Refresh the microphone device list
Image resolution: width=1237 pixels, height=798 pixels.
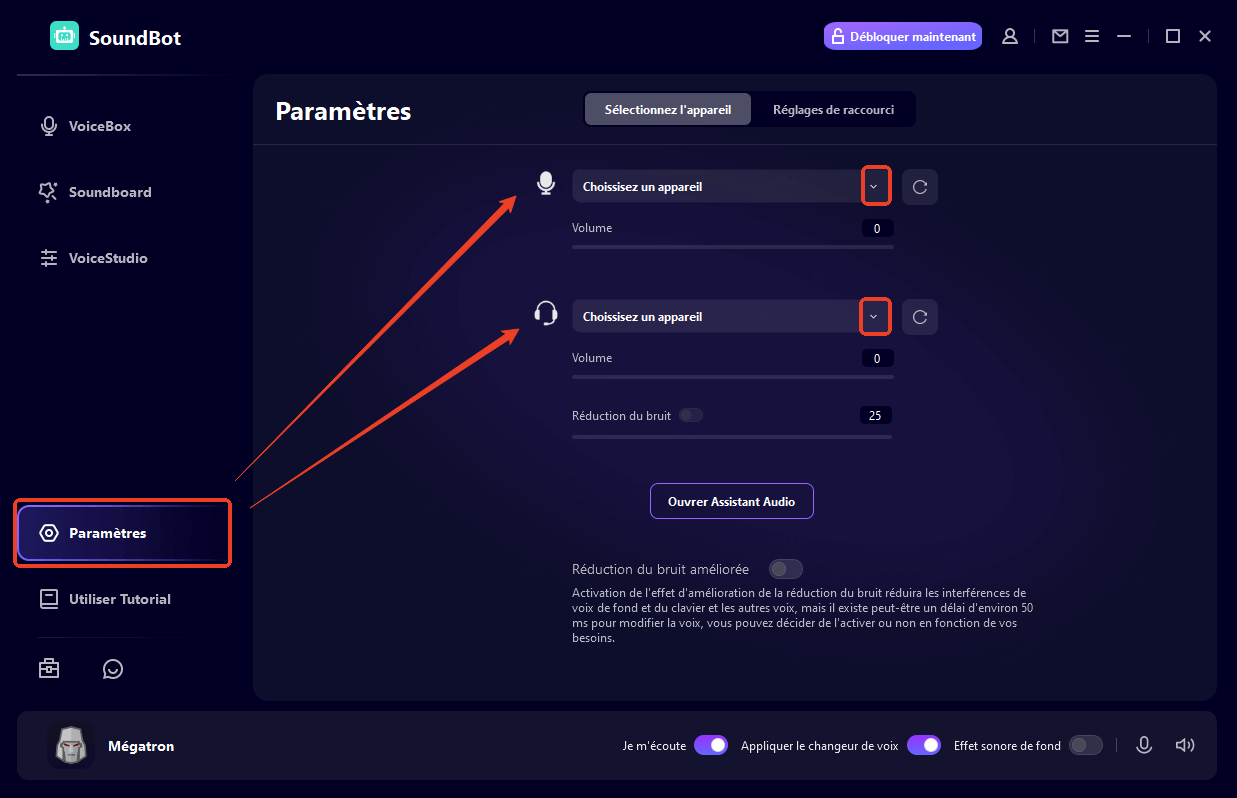(x=919, y=186)
